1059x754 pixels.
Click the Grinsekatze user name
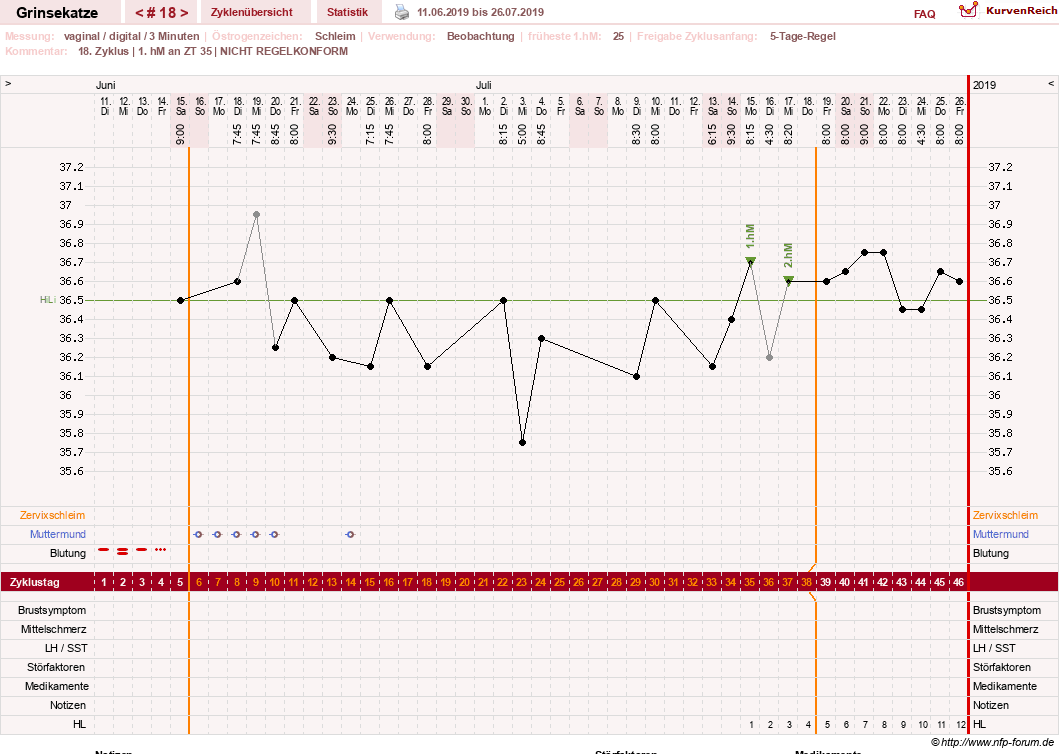(x=57, y=13)
